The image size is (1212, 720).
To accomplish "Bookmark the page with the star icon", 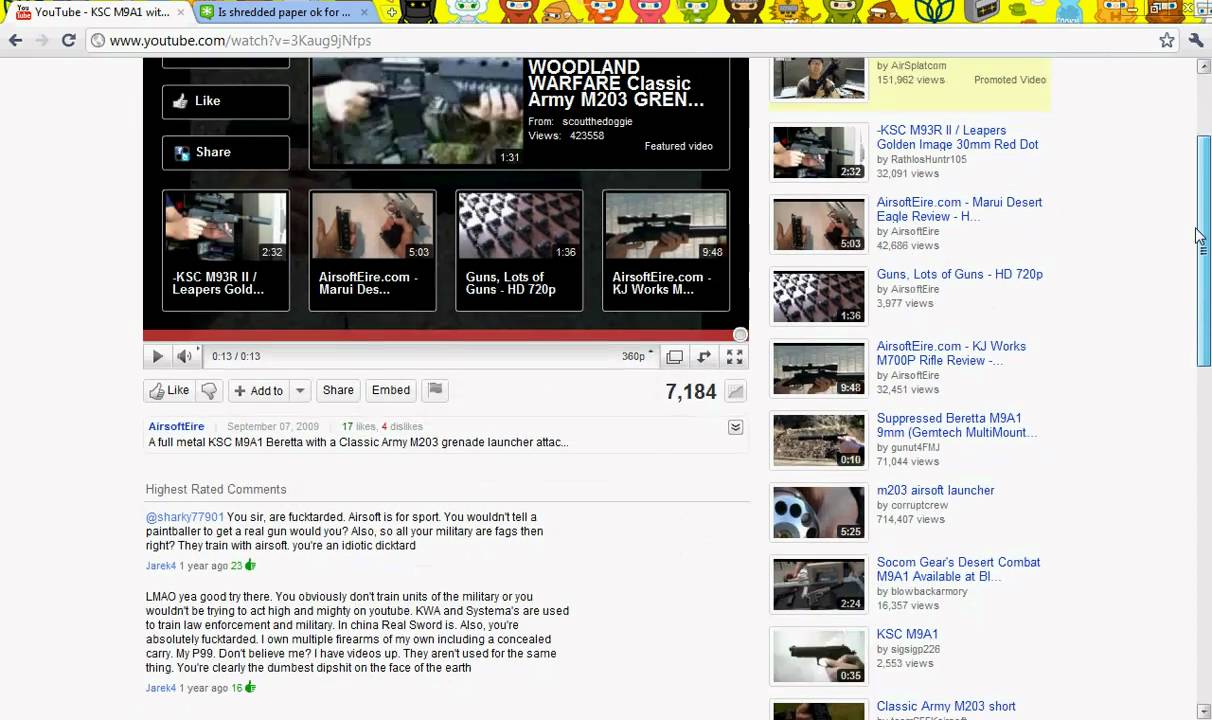I will click(1167, 40).
